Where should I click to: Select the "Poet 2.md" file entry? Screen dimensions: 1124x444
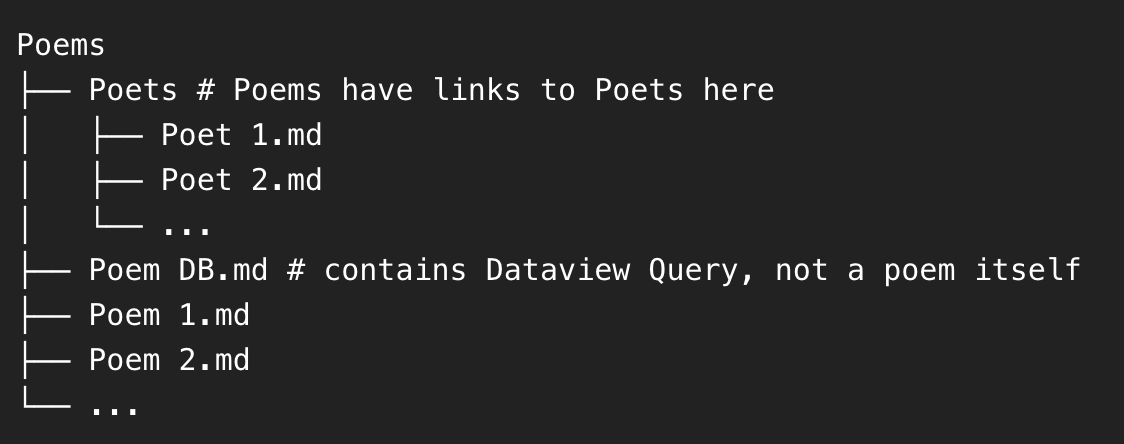pyautogui.click(x=241, y=181)
